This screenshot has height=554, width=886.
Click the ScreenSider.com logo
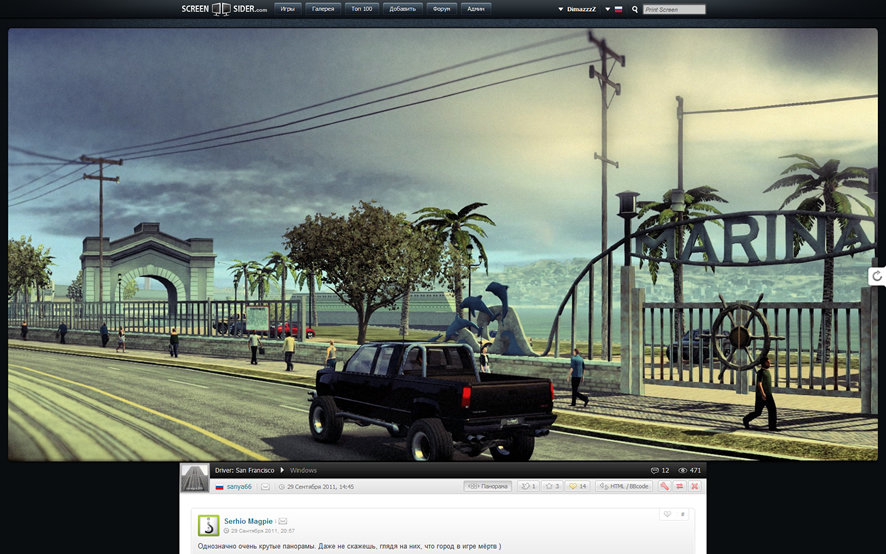224,9
